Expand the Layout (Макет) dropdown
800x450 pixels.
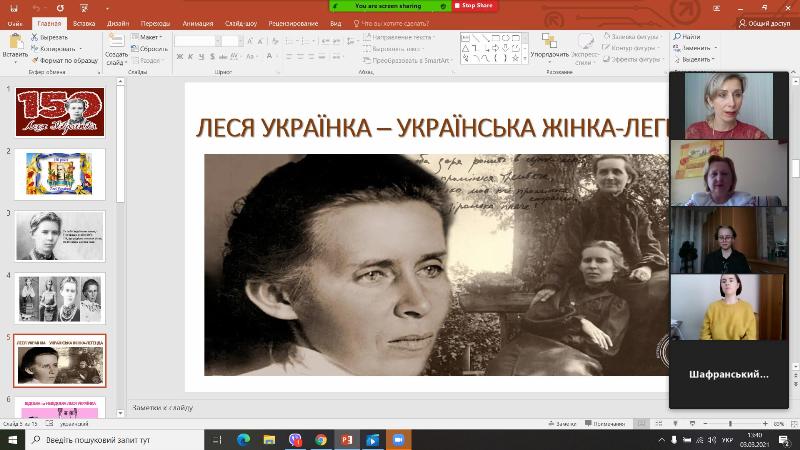(x=152, y=37)
